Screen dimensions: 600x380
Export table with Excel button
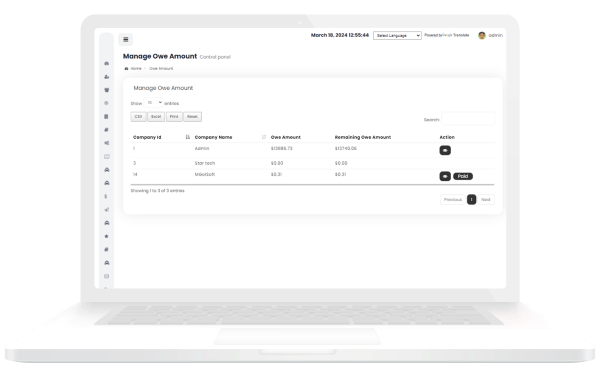point(156,117)
